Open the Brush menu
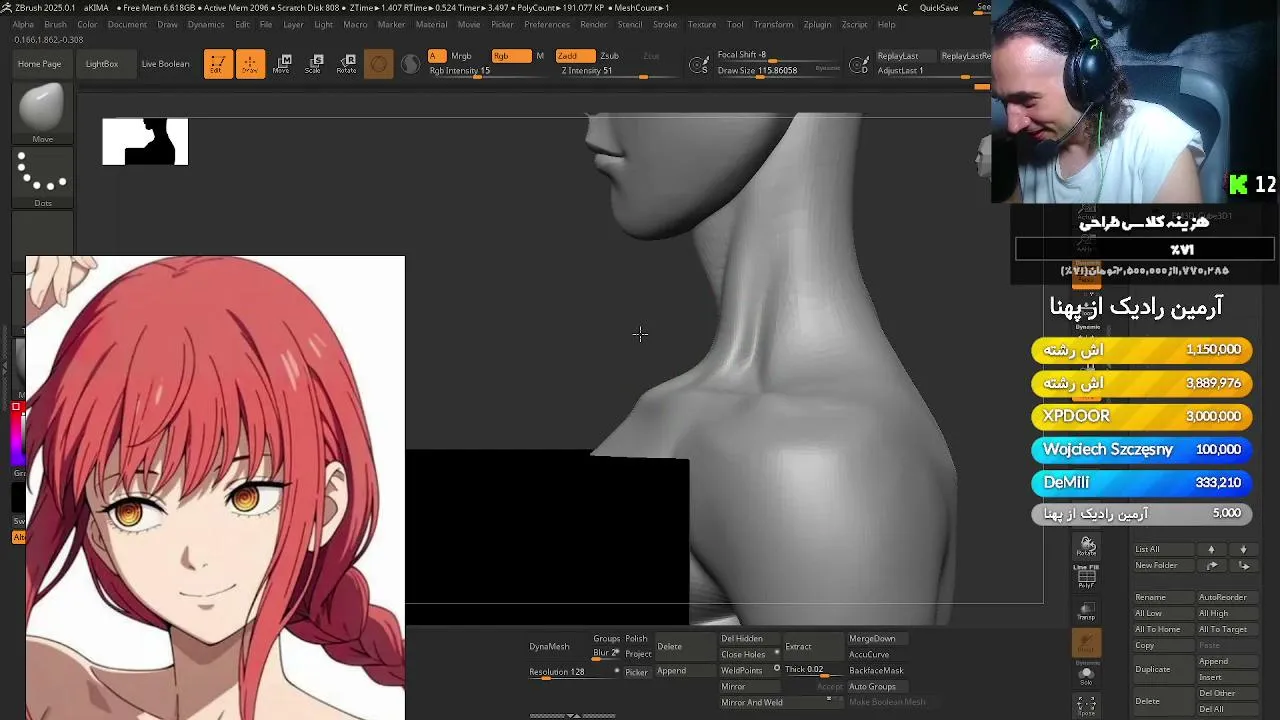Screen dimensions: 1280x720 tap(56, 24)
